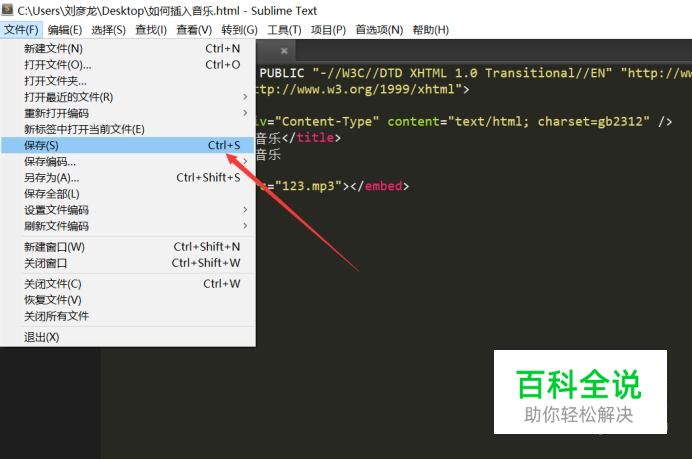The image size is (692, 459).
Task: Open the 查看(V) menu
Action: click(194, 30)
